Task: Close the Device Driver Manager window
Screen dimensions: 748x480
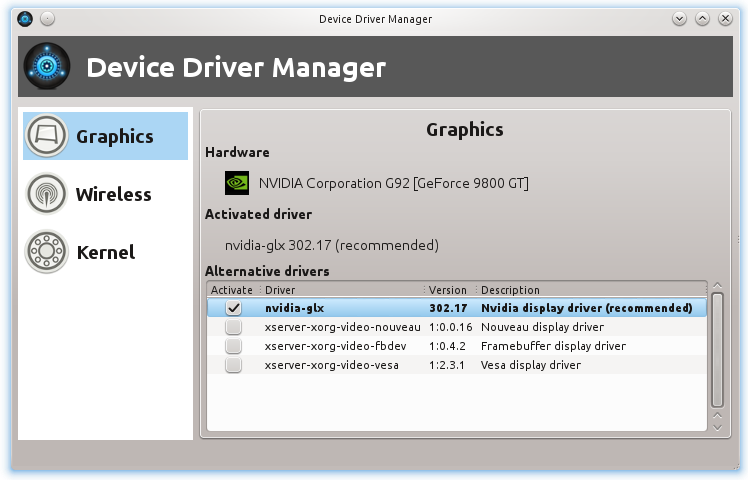Action: point(725,19)
